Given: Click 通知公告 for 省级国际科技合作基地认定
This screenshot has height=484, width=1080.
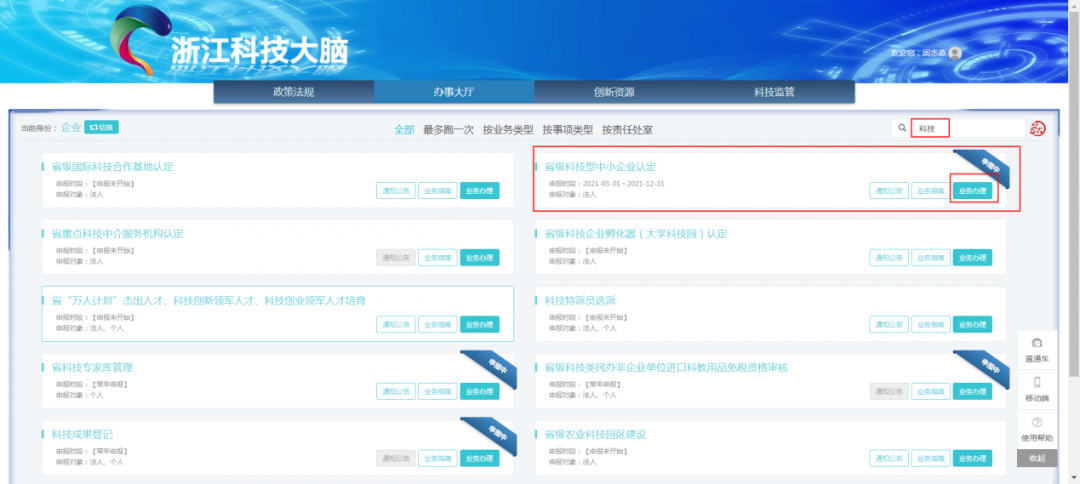Looking at the screenshot, I should click(396, 191).
